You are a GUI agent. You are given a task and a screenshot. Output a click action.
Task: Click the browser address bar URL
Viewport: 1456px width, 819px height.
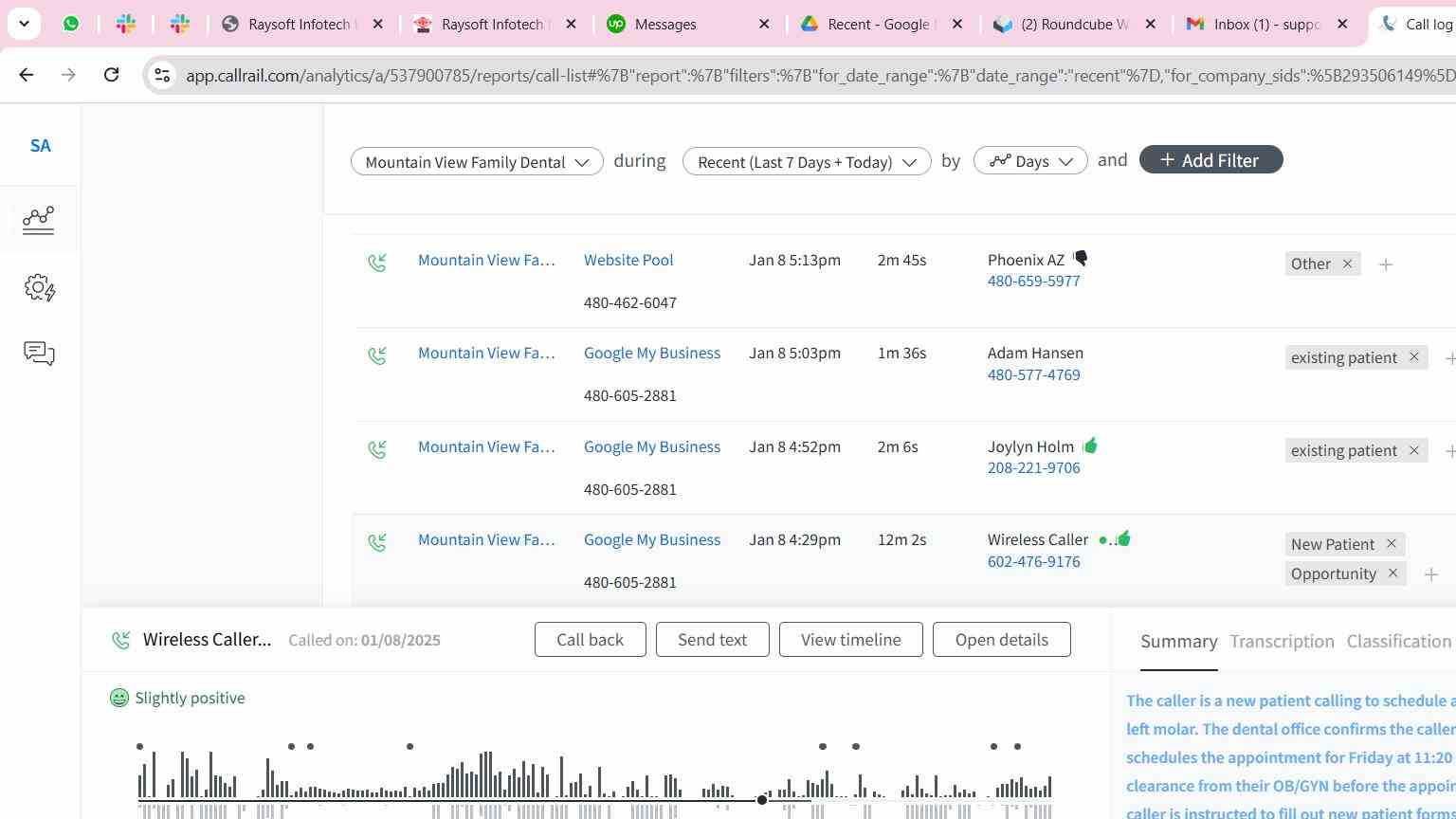pyautogui.click(x=820, y=75)
